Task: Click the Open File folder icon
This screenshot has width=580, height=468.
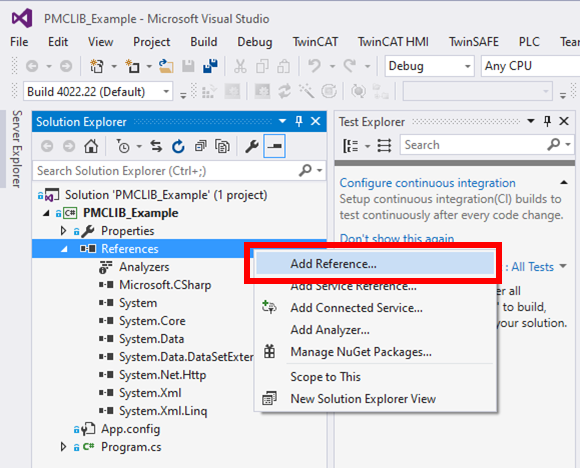Action: click(x=166, y=66)
